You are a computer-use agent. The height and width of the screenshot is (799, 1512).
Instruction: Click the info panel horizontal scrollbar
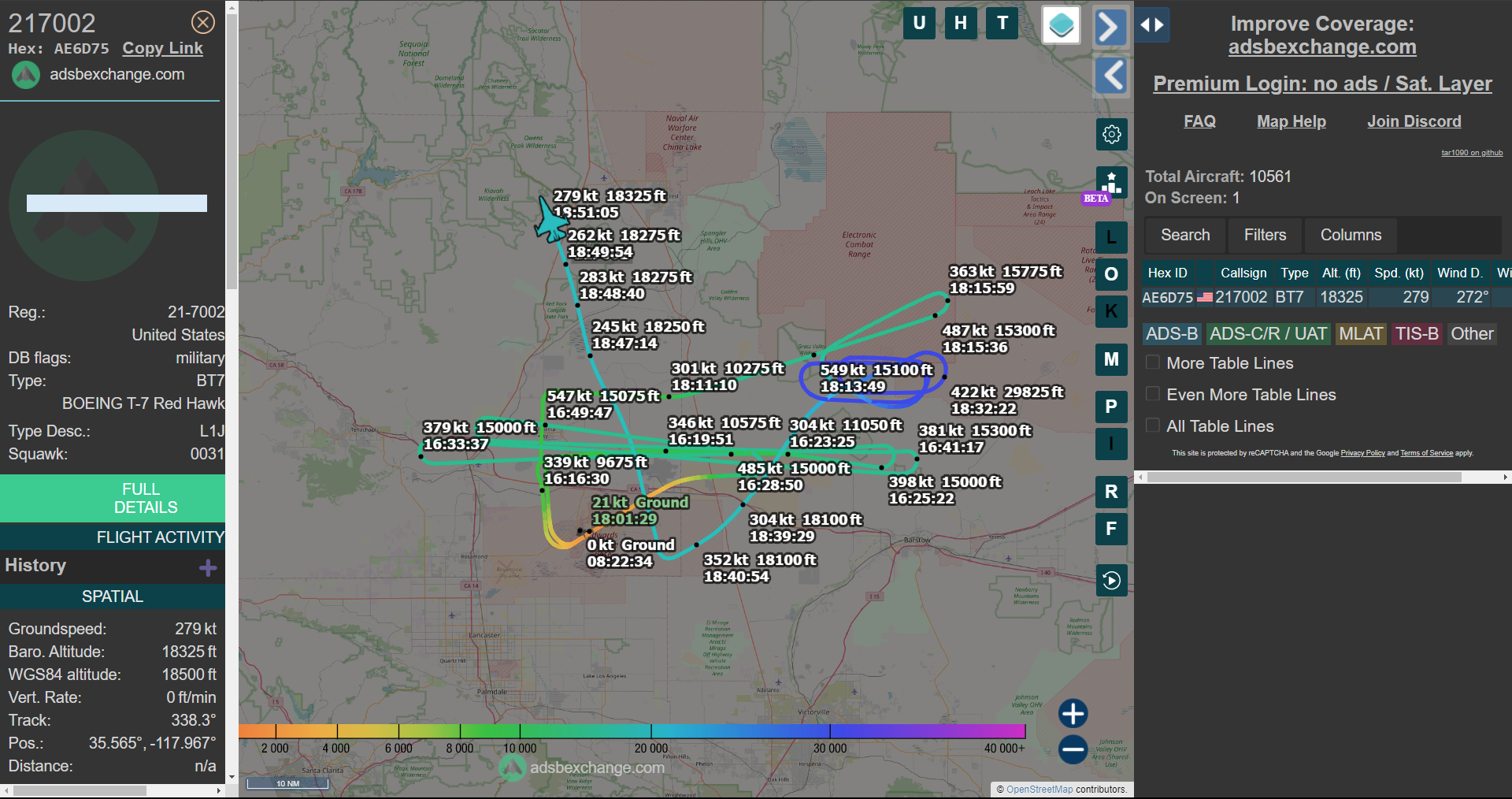(79, 790)
